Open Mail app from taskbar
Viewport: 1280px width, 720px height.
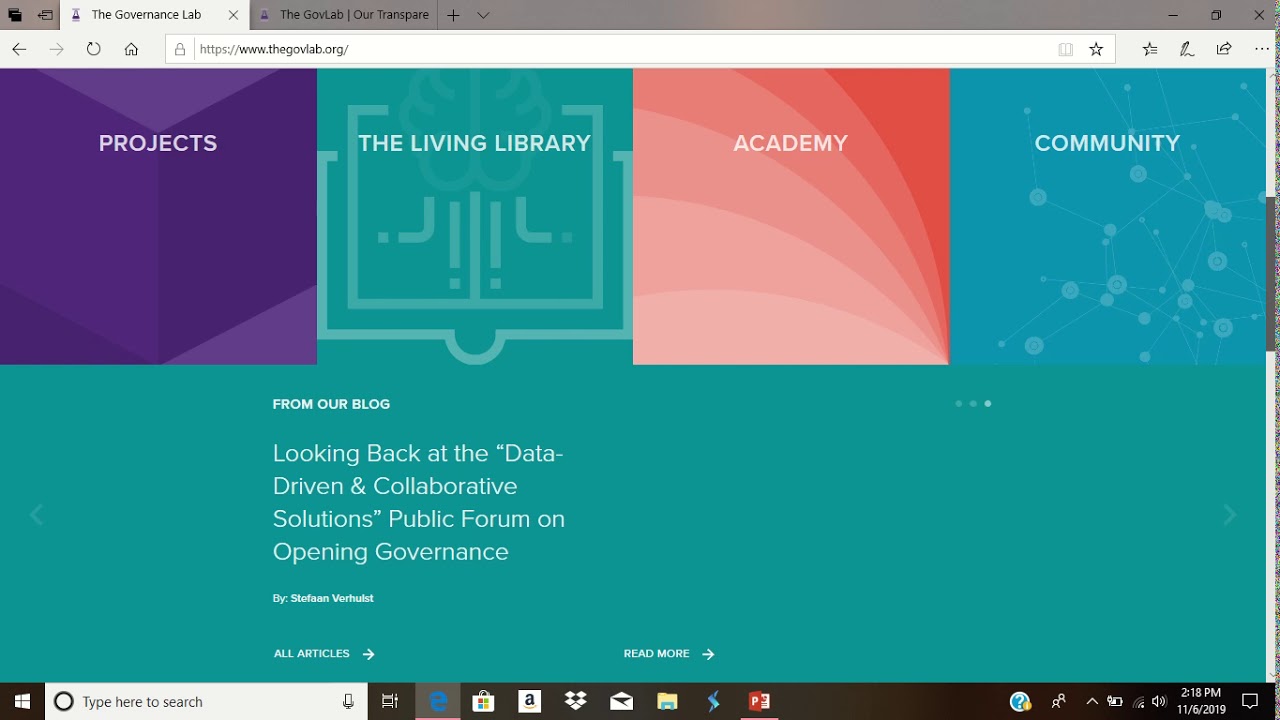621,701
